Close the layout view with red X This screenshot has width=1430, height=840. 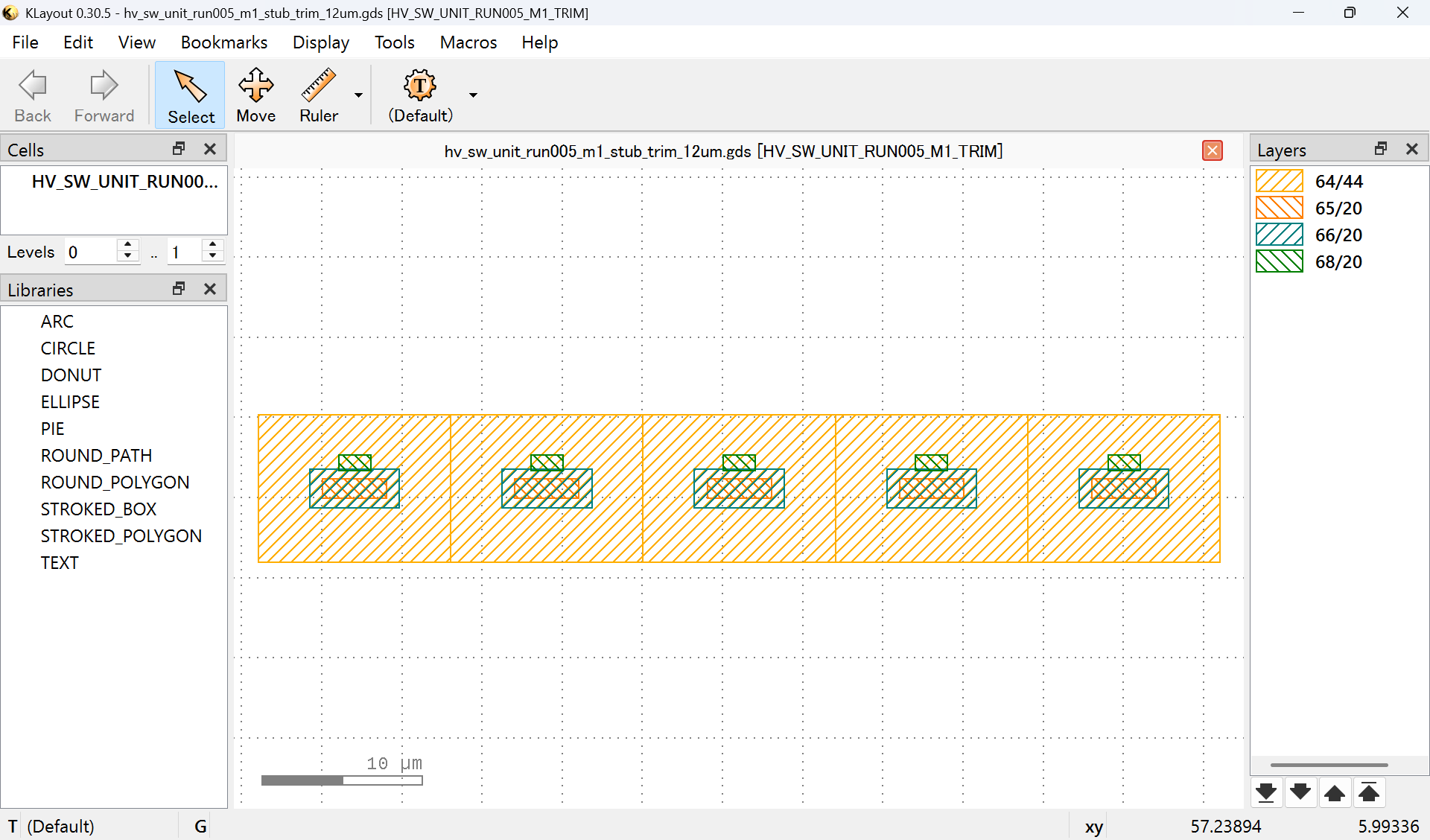[x=1213, y=151]
